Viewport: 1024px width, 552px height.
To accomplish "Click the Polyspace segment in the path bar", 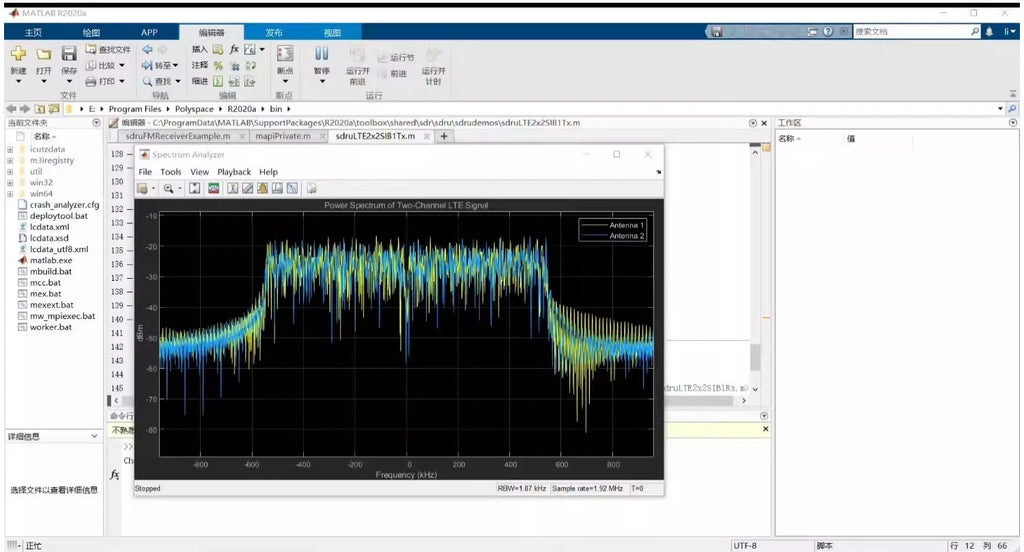I will pos(194,109).
